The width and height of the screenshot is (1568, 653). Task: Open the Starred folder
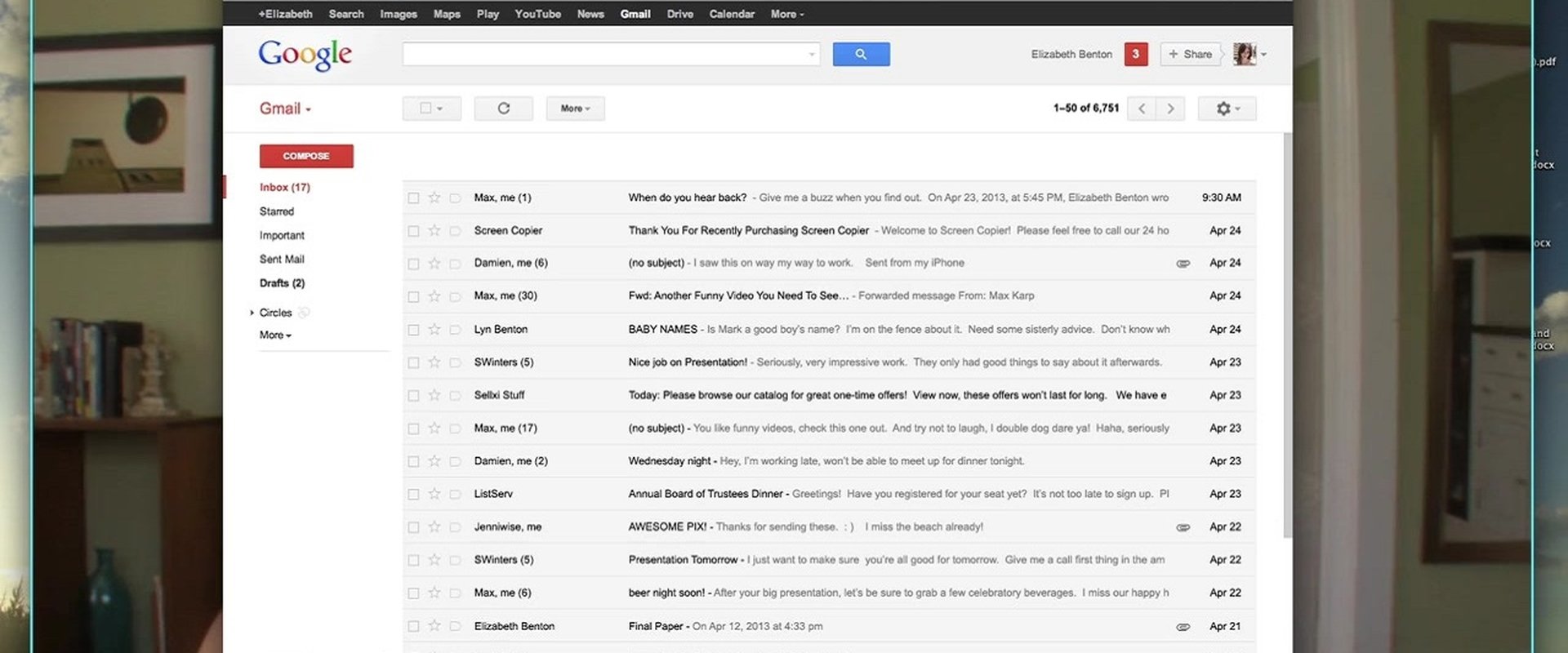point(277,211)
